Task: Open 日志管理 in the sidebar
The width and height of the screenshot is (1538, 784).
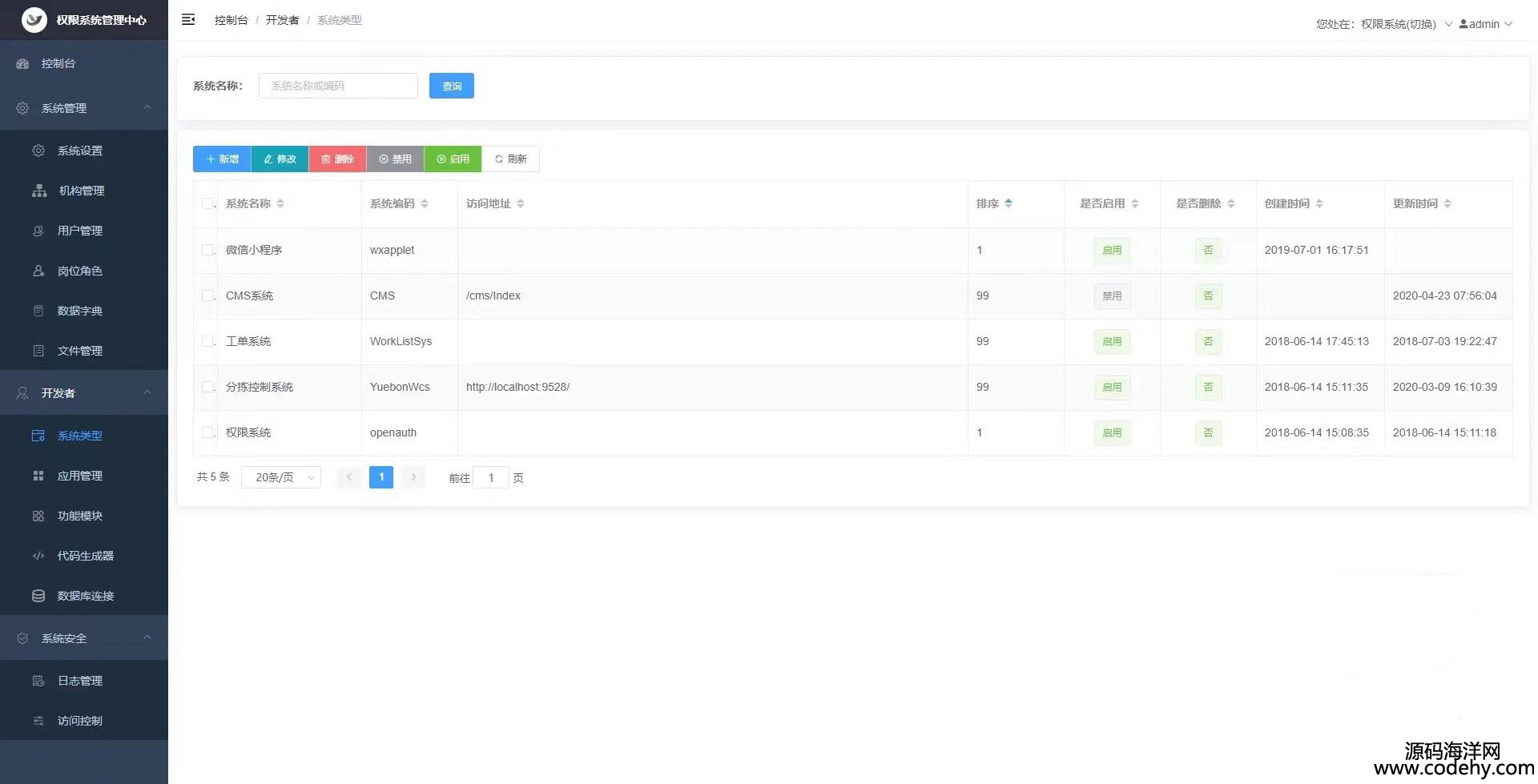Action: point(80,681)
